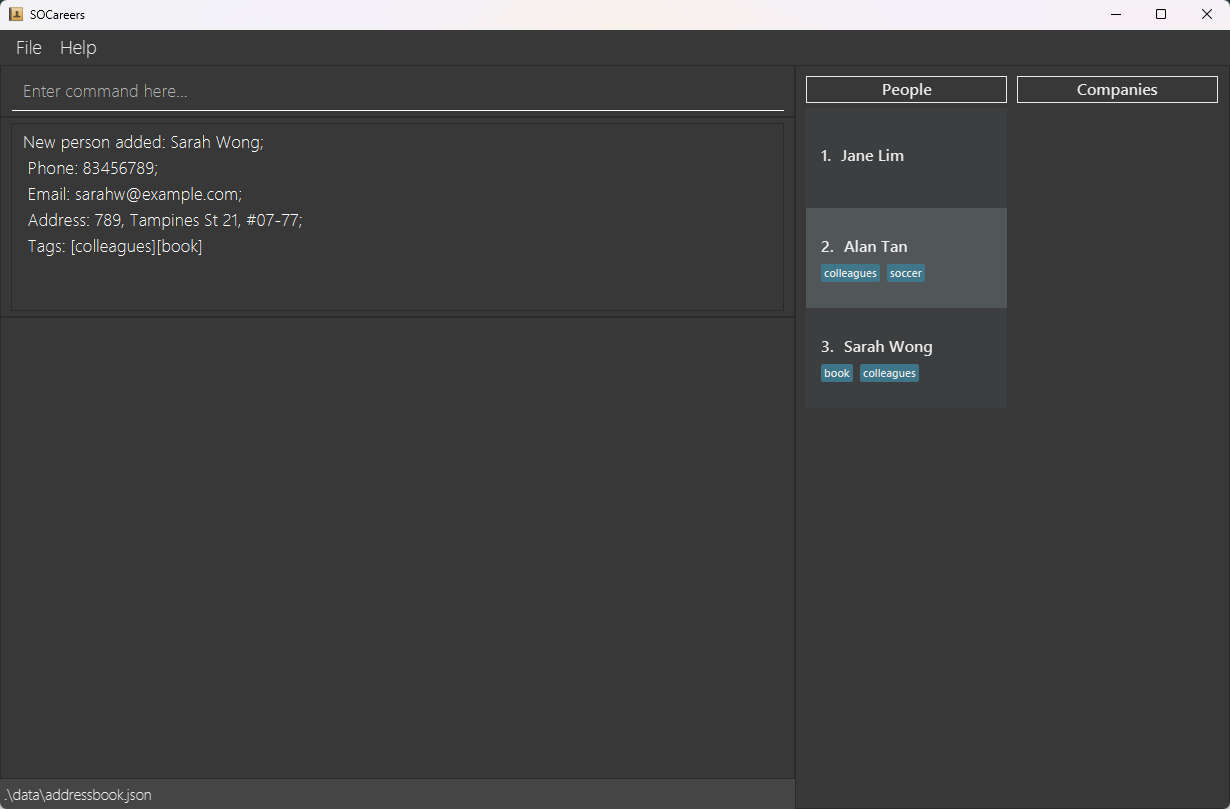Viewport: 1230px width, 809px height.
Task: Click the colleagues tag under Sarah Wong
Action: tap(889, 373)
